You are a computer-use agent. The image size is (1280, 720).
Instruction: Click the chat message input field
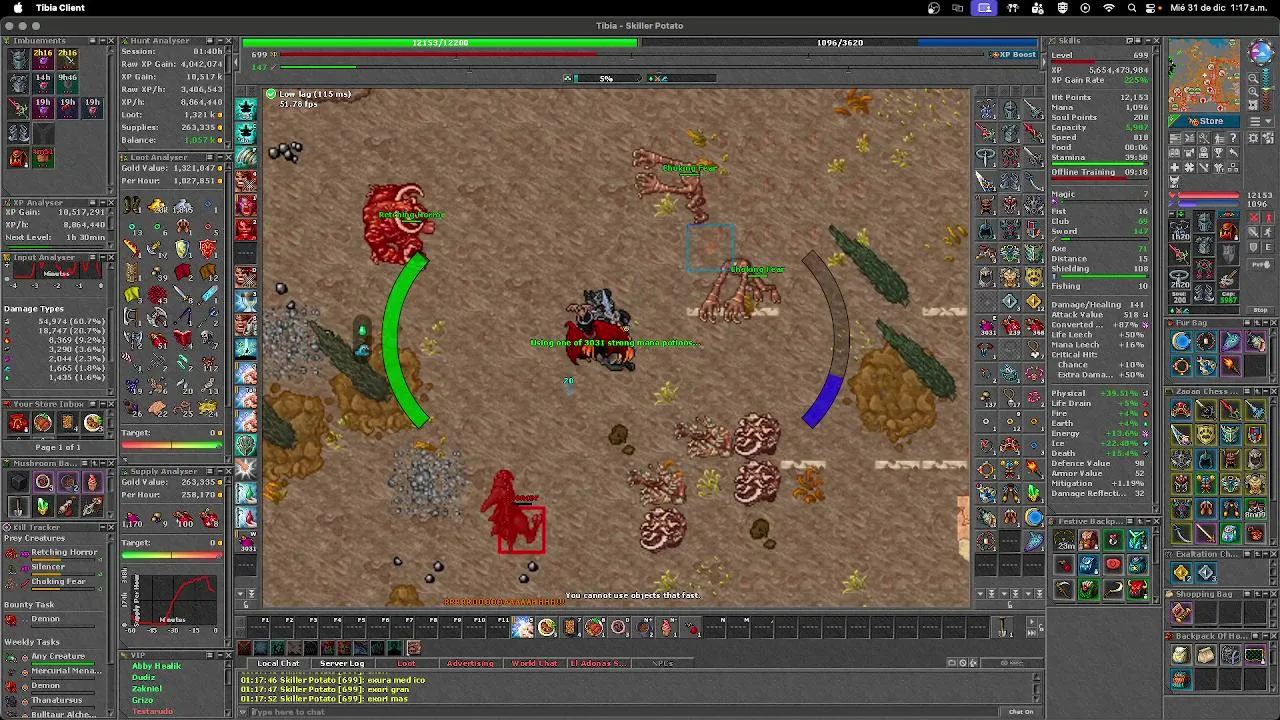click(x=624, y=711)
